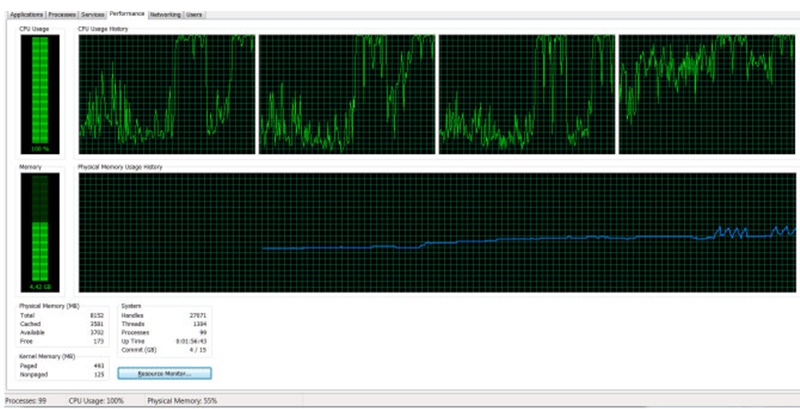Click the Performance tab
The width and height of the screenshot is (800, 409).
[x=127, y=15]
